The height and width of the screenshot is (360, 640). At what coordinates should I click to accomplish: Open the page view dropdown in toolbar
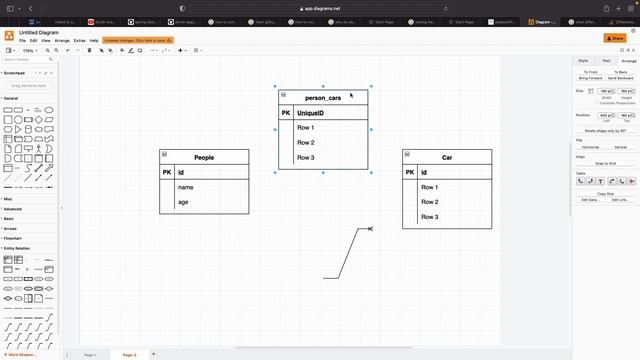10,51
